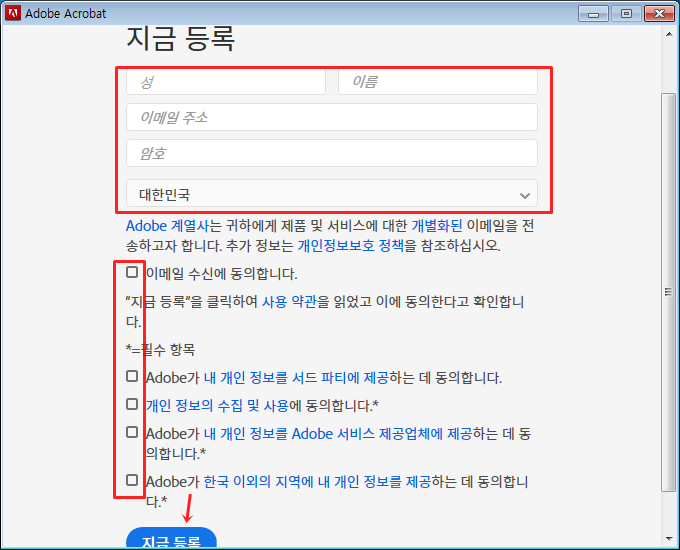Open the 대한민국 country dropdown
This screenshot has width=680, height=550.
(332, 193)
